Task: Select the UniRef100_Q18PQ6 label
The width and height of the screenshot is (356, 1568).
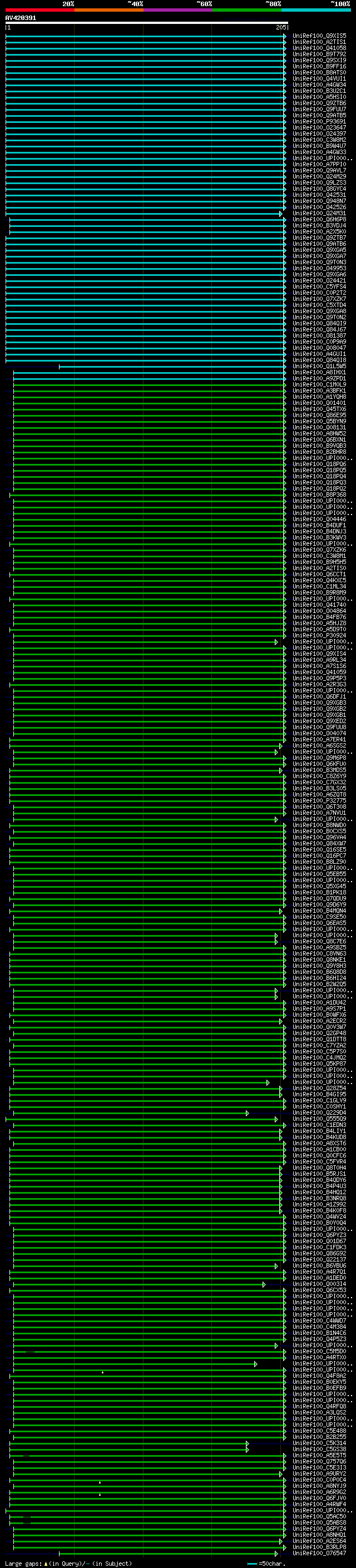Action: (x=319, y=464)
